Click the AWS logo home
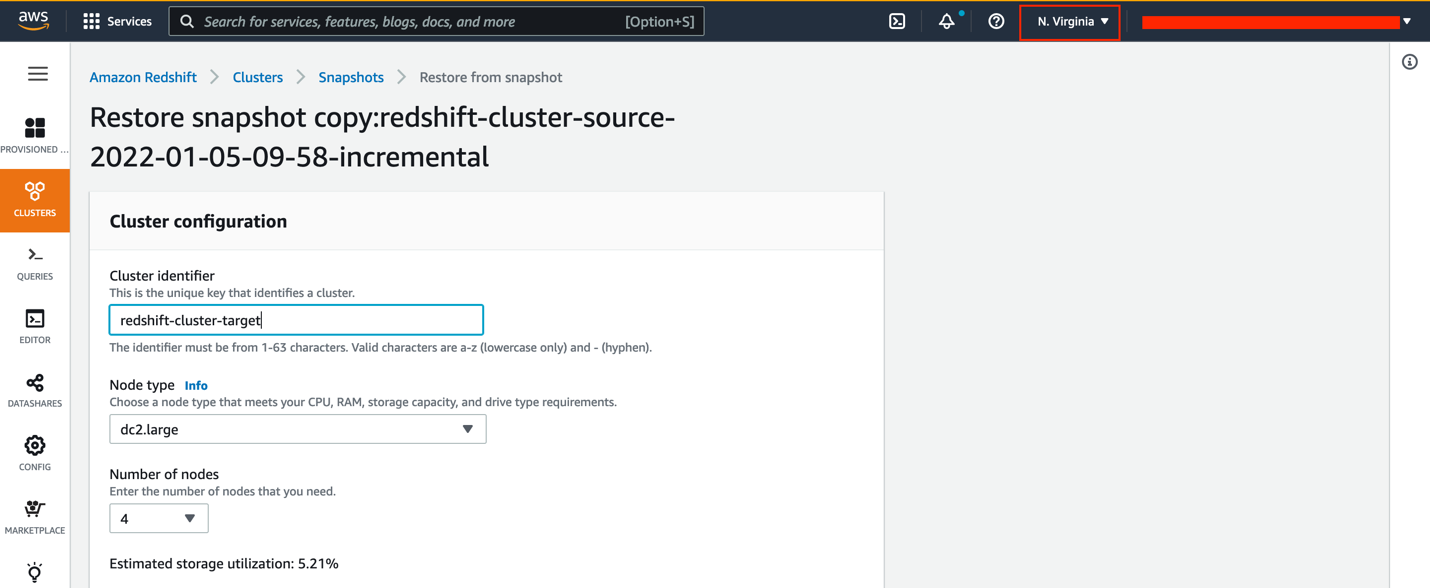This screenshot has width=1430, height=588. pyautogui.click(x=33, y=21)
